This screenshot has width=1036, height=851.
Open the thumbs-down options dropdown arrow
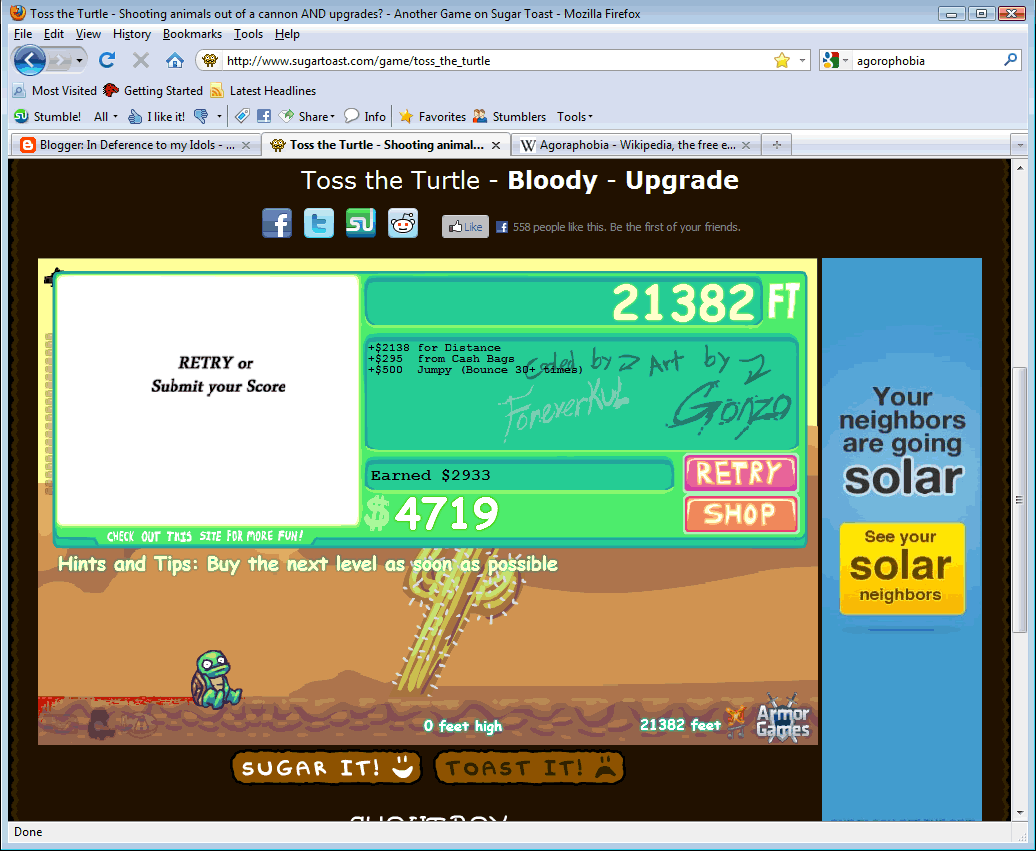(219, 116)
